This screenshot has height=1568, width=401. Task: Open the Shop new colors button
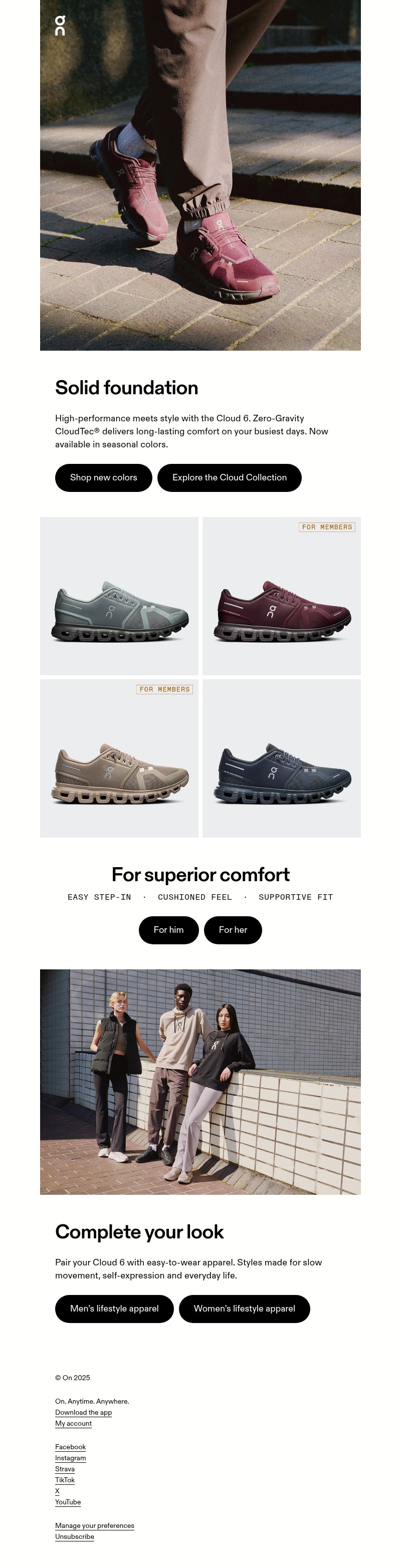pos(104,477)
